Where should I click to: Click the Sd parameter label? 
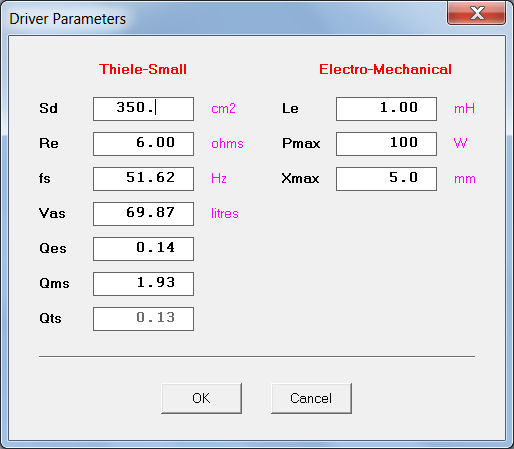(x=49, y=109)
